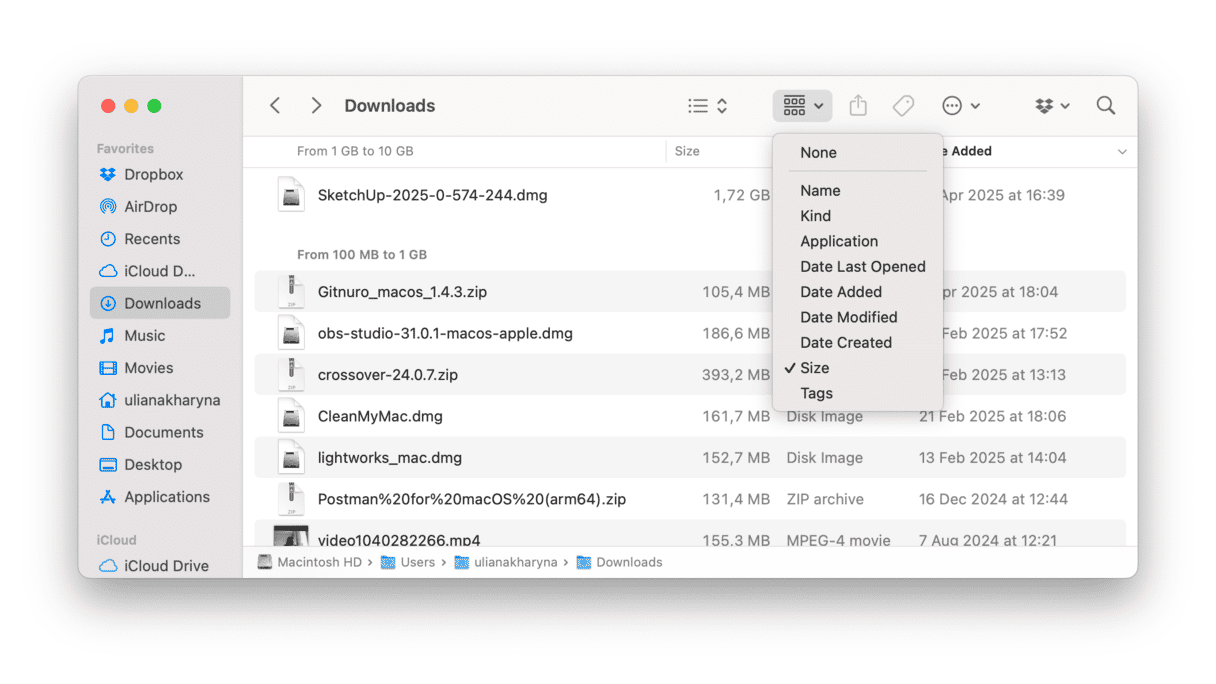Screen dimensions: 1216x684
Task: Open the list view switcher
Action: coord(707,106)
